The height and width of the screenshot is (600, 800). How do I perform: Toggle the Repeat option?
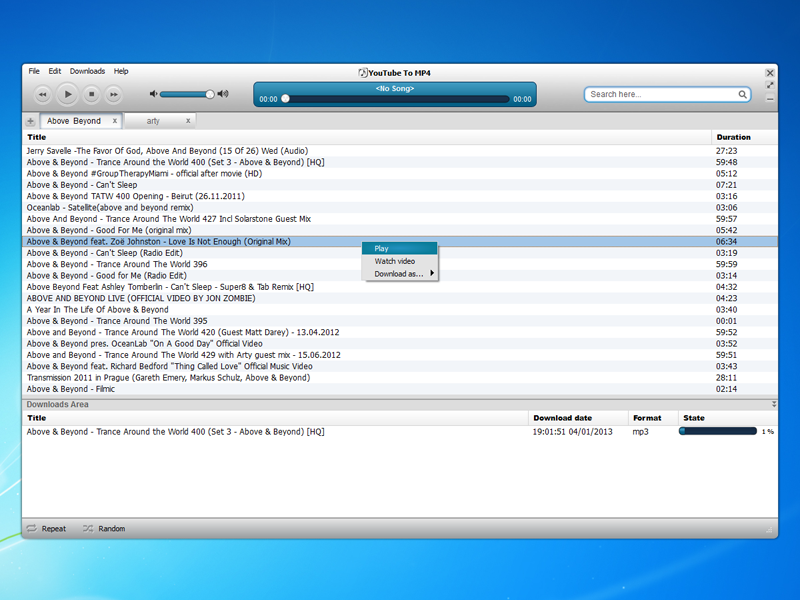pos(46,529)
